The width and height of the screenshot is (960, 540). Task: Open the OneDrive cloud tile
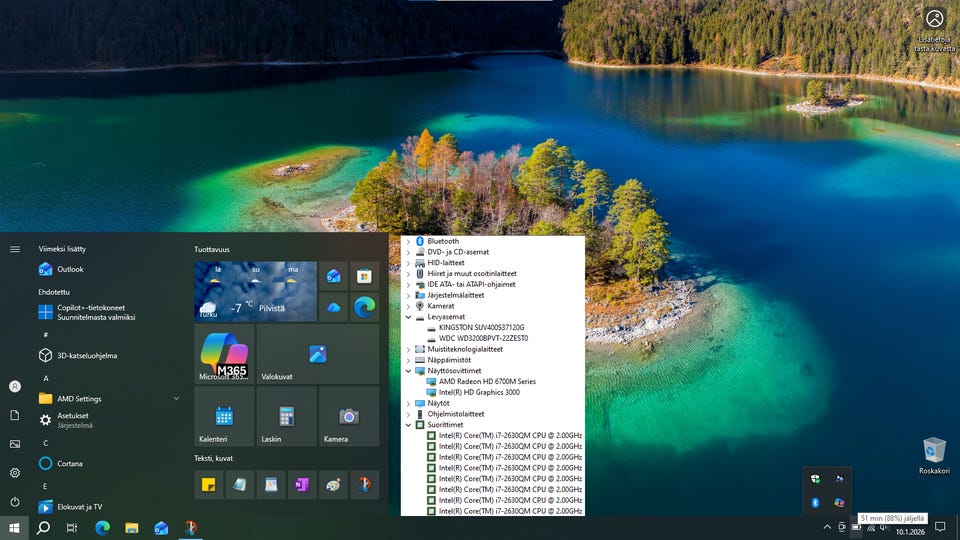pyautogui.click(x=333, y=307)
